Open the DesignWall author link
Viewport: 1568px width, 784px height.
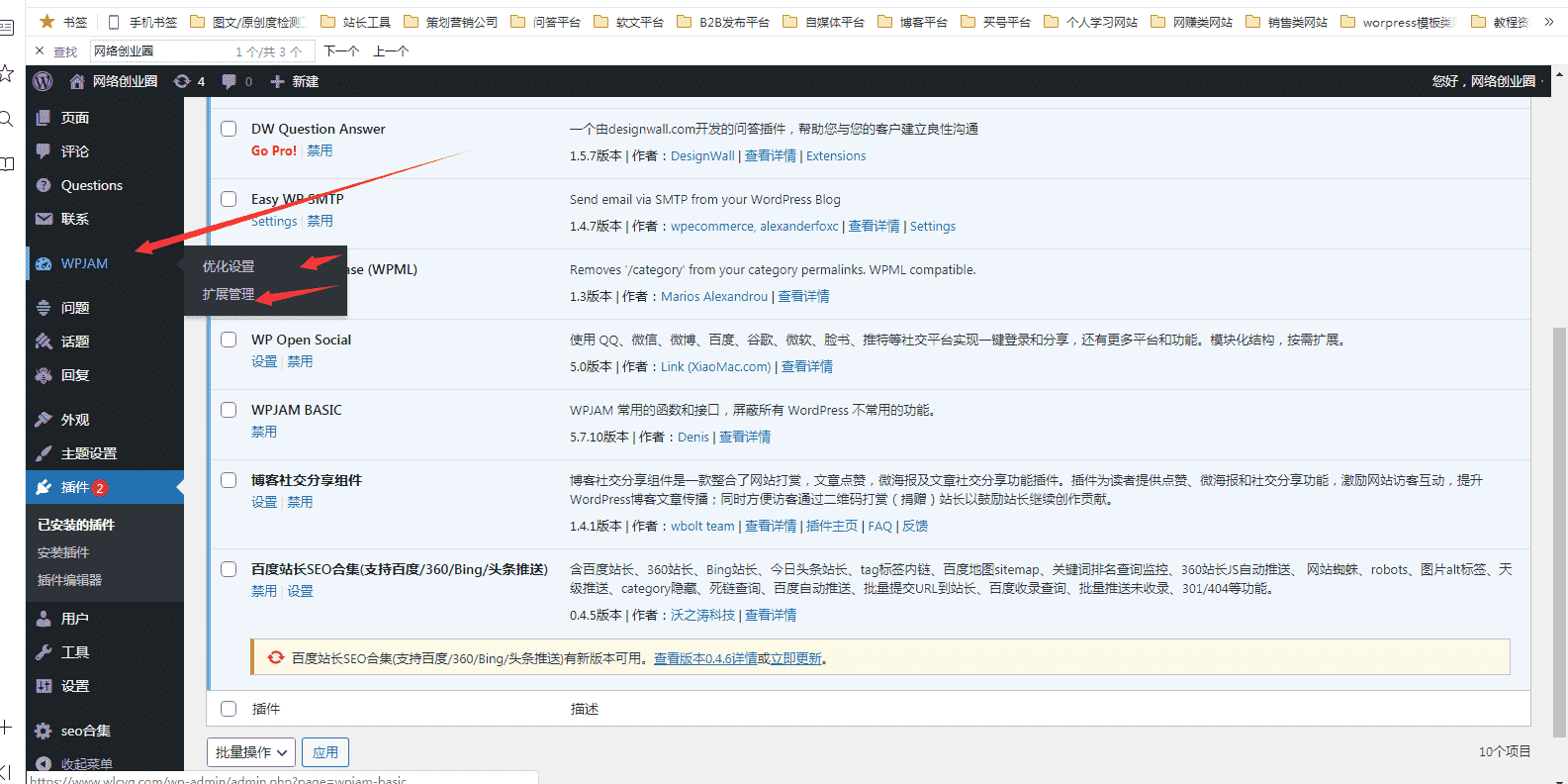[702, 155]
